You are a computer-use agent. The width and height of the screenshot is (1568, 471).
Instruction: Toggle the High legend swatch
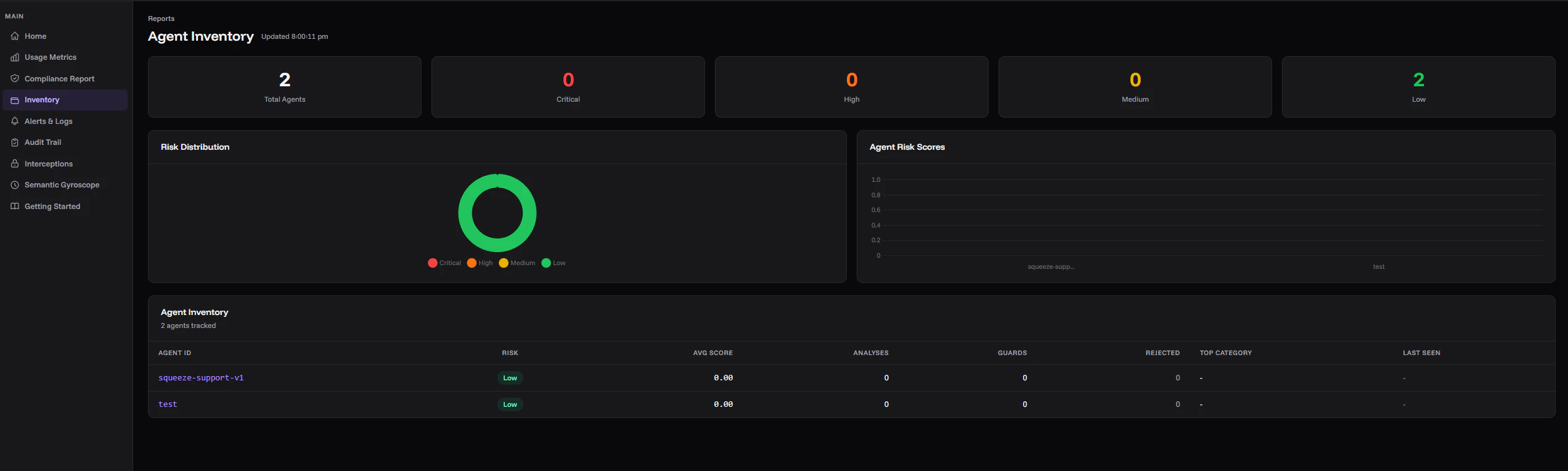coord(472,263)
